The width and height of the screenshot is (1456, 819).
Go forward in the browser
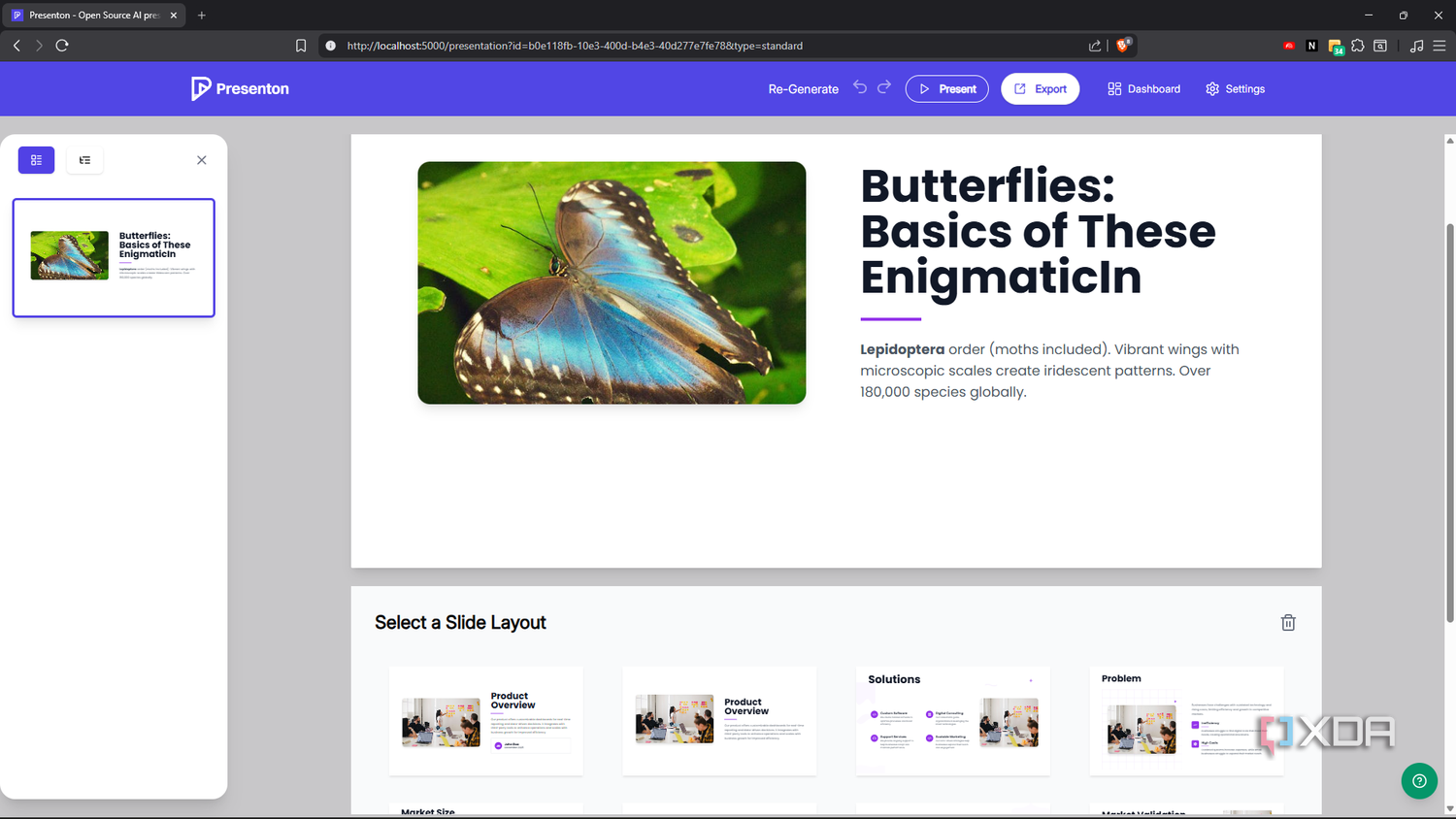pos(39,46)
